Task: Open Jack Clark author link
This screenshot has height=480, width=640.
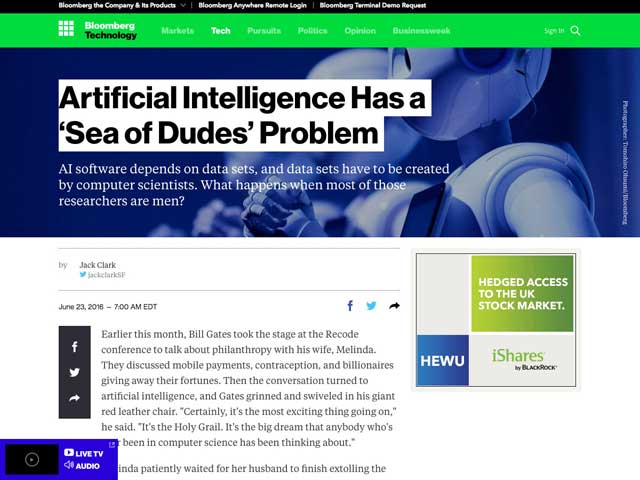Action: 97,265
